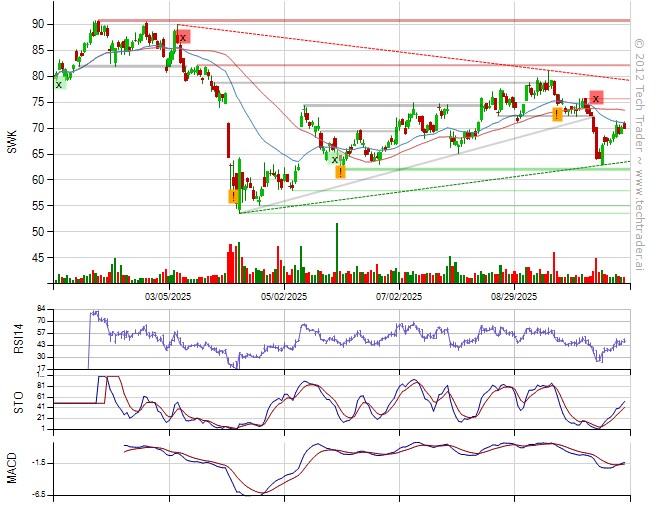This screenshot has height=514, width=657.
Task: Click the 50 price level label
Action: [37, 232]
